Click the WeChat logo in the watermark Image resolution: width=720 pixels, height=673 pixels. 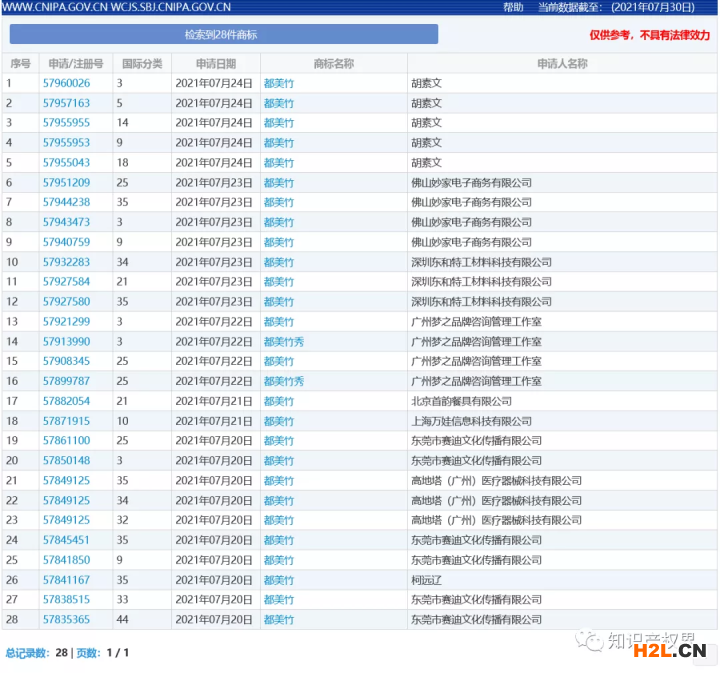[593, 640]
